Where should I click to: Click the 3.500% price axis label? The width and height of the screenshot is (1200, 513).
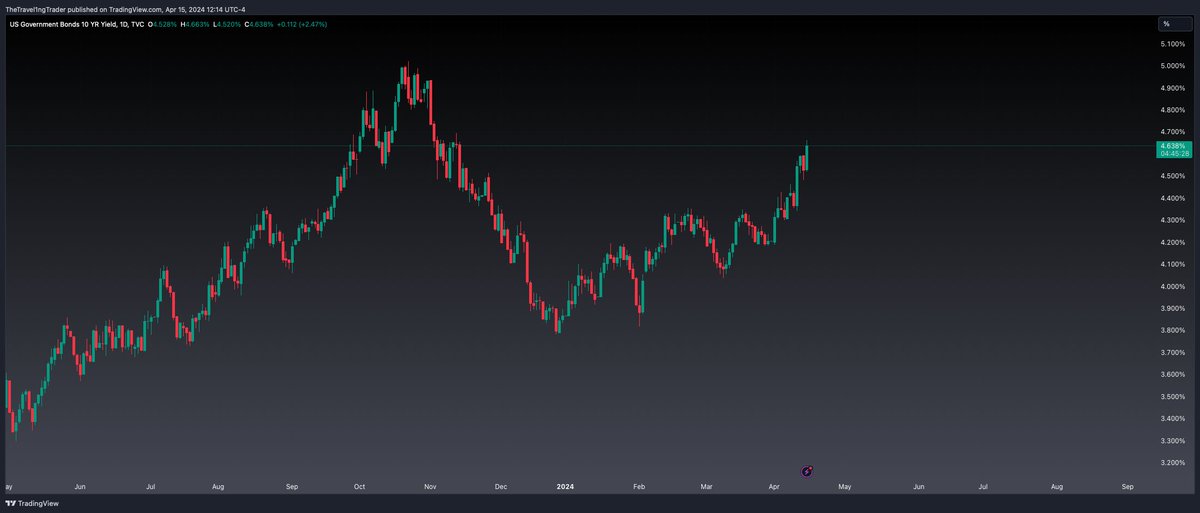click(x=1174, y=396)
